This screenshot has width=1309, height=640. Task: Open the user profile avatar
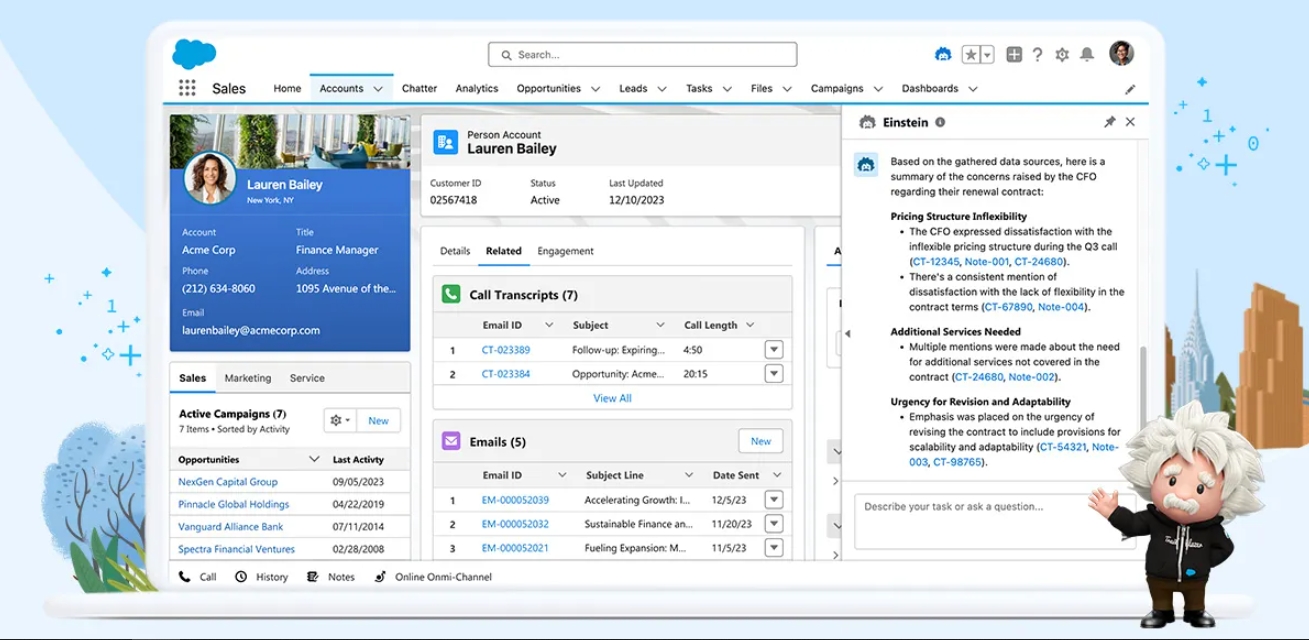(x=1122, y=53)
